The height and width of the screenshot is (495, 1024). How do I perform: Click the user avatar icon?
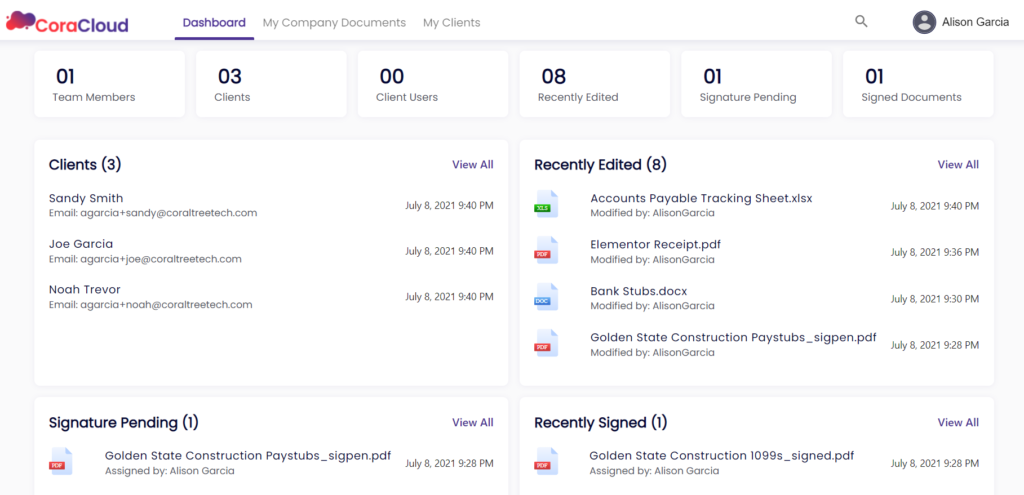(x=924, y=22)
